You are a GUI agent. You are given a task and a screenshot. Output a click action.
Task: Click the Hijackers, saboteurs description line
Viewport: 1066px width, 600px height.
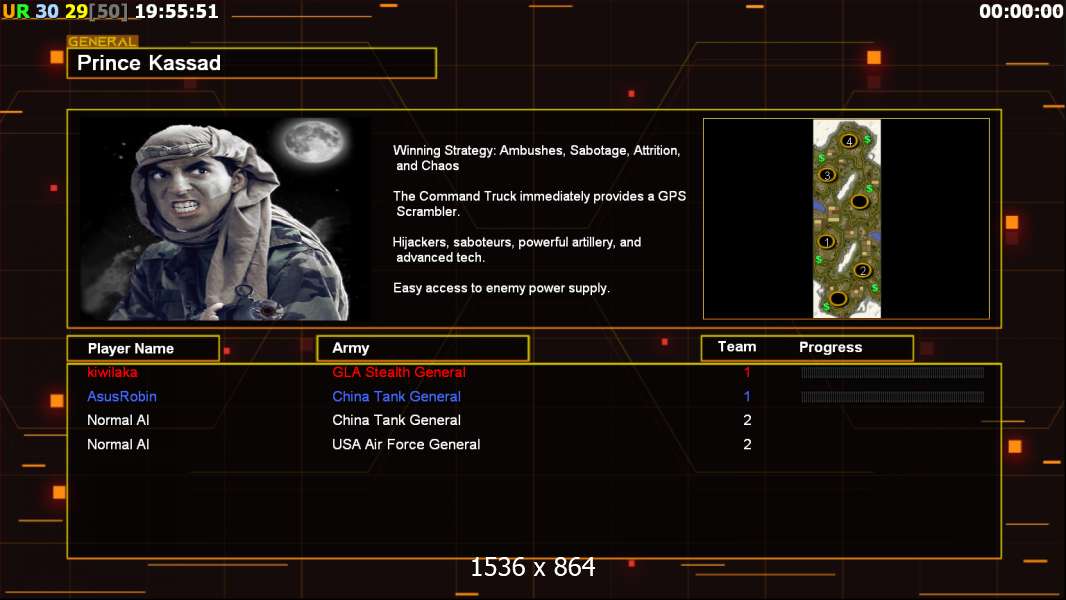(517, 249)
